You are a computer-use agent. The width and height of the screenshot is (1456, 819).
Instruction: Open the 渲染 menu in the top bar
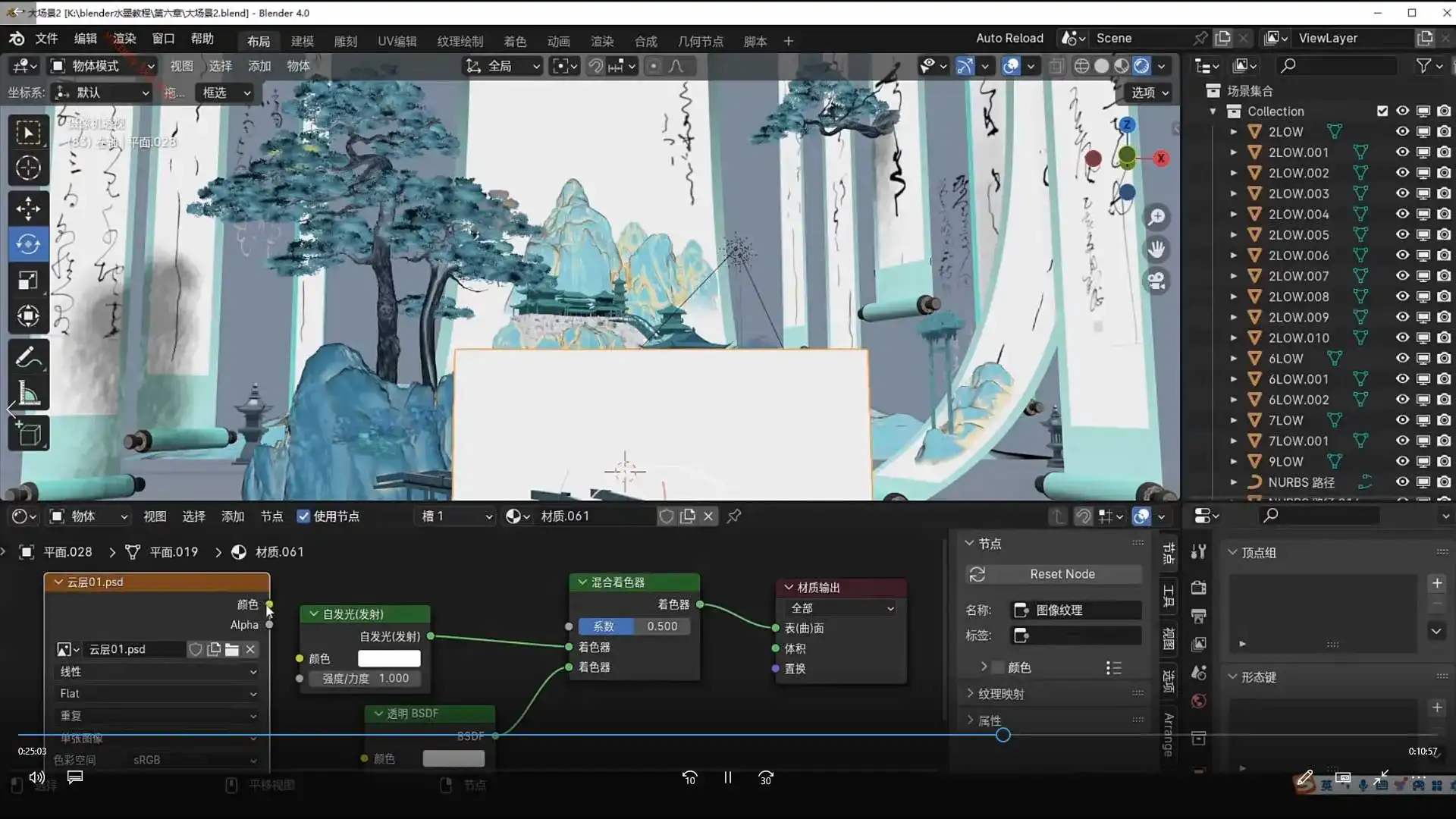tap(124, 39)
